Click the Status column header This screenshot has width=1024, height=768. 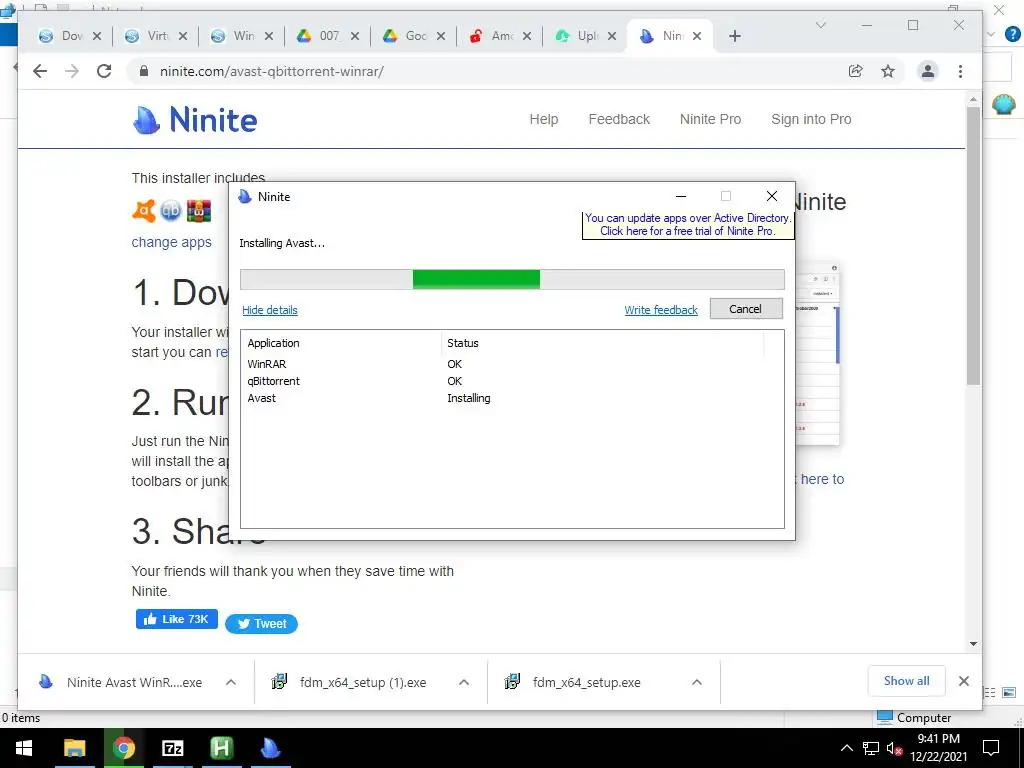click(x=462, y=343)
